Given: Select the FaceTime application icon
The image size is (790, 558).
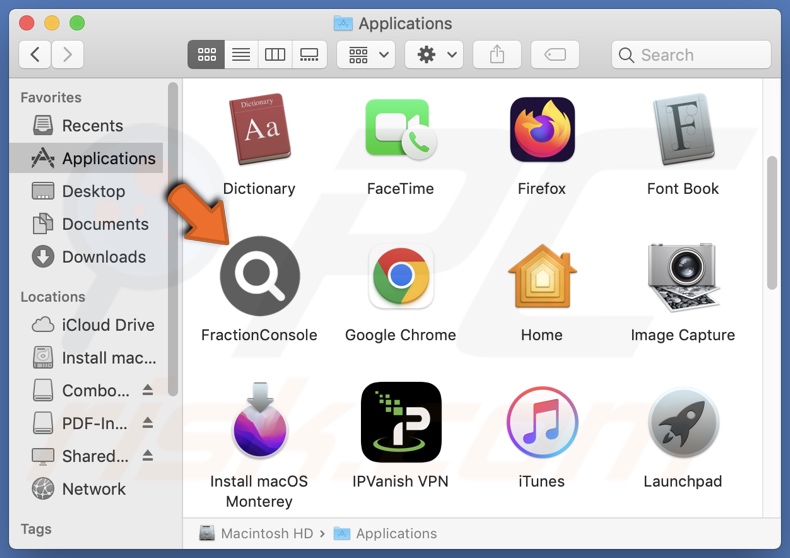Looking at the screenshot, I should point(400,130).
